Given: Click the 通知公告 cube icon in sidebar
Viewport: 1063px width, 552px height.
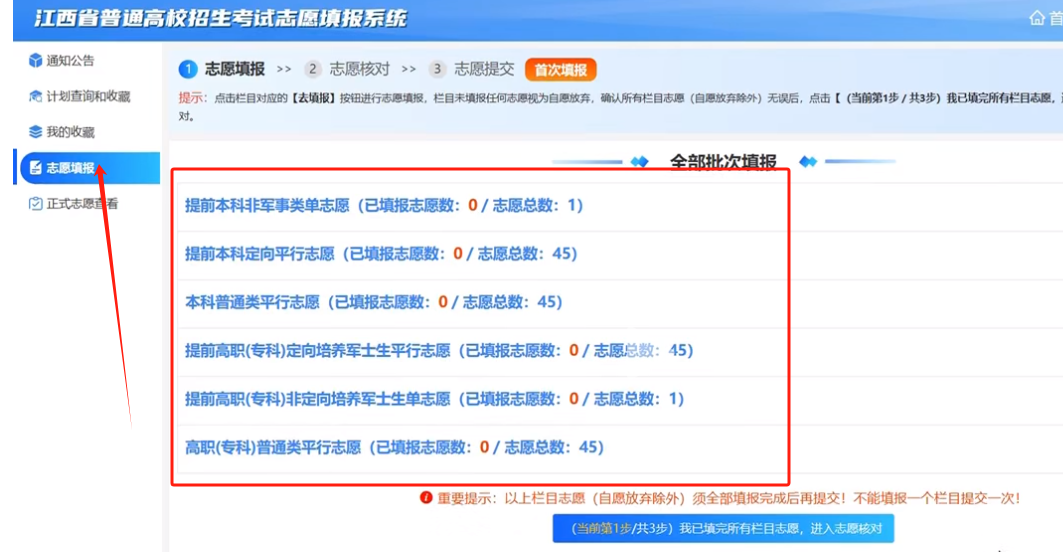Looking at the screenshot, I should point(36,61).
